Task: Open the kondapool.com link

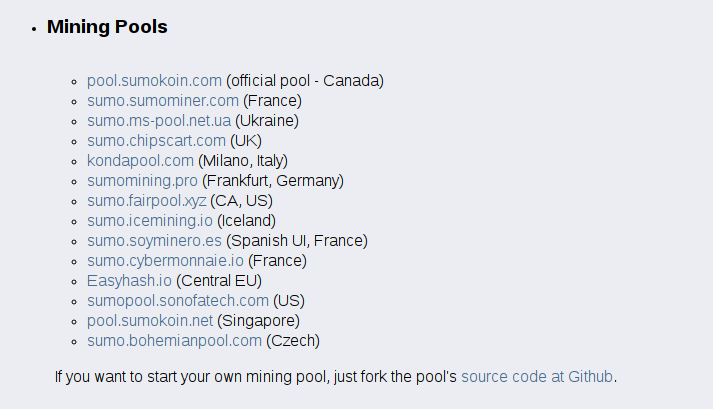Action: (140, 161)
